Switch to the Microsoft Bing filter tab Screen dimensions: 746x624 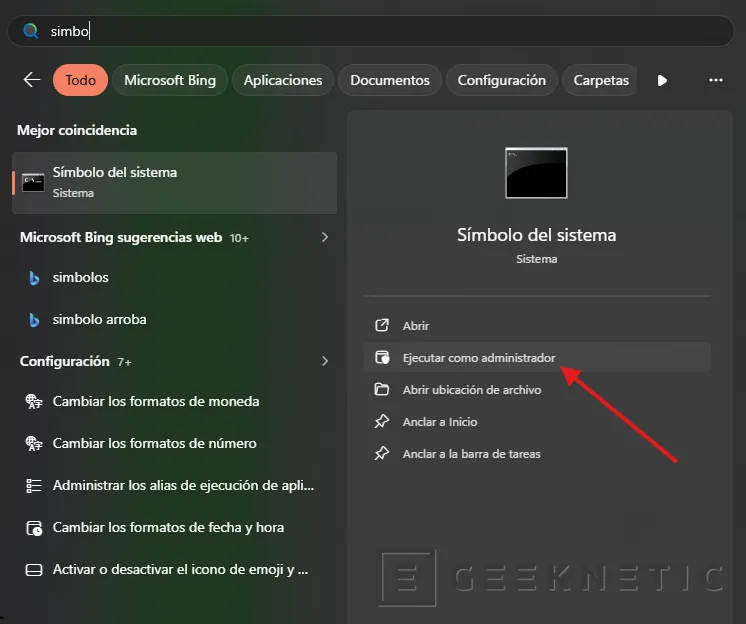click(x=170, y=80)
